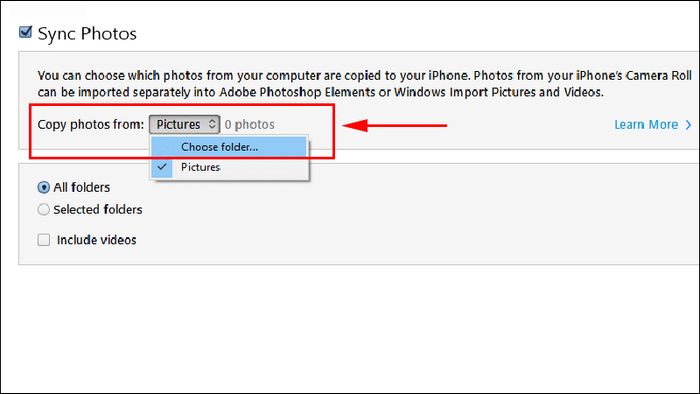This screenshot has height=394, width=700.
Task: Click the photo sync description paragraph
Action: (364, 84)
